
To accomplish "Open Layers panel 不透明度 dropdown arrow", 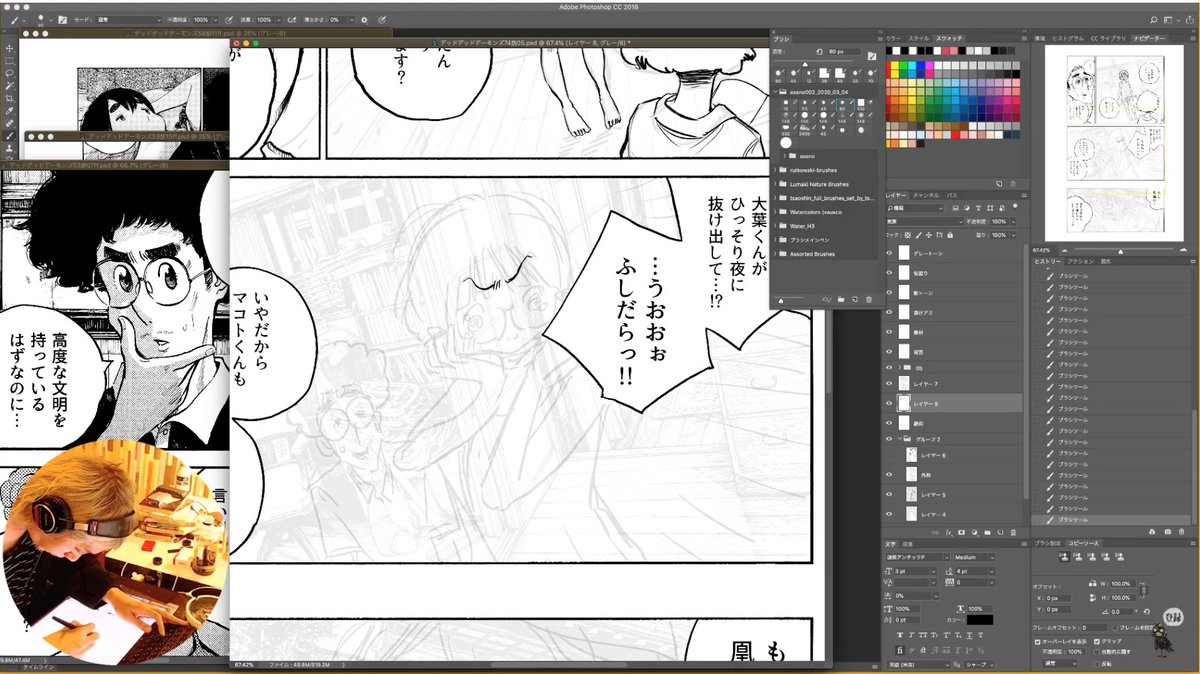I will click(1013, 222).
